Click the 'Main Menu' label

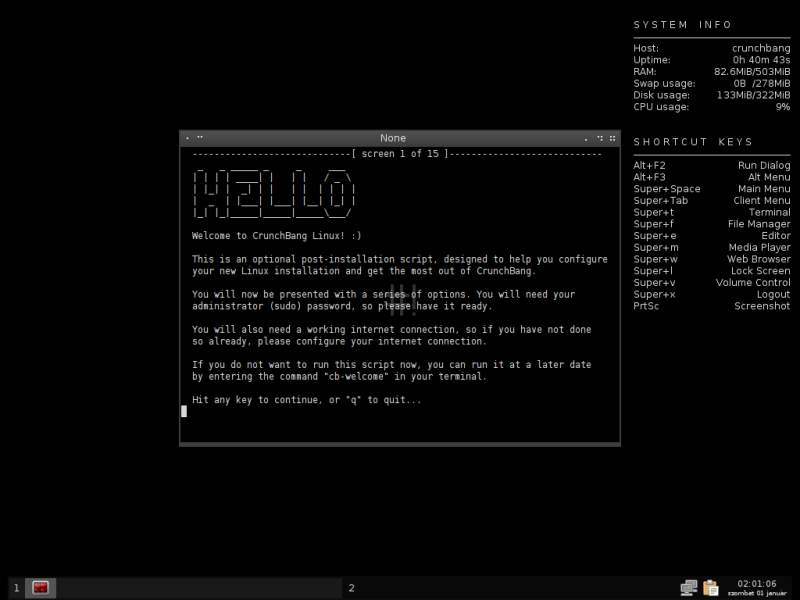tap(764, 189)
